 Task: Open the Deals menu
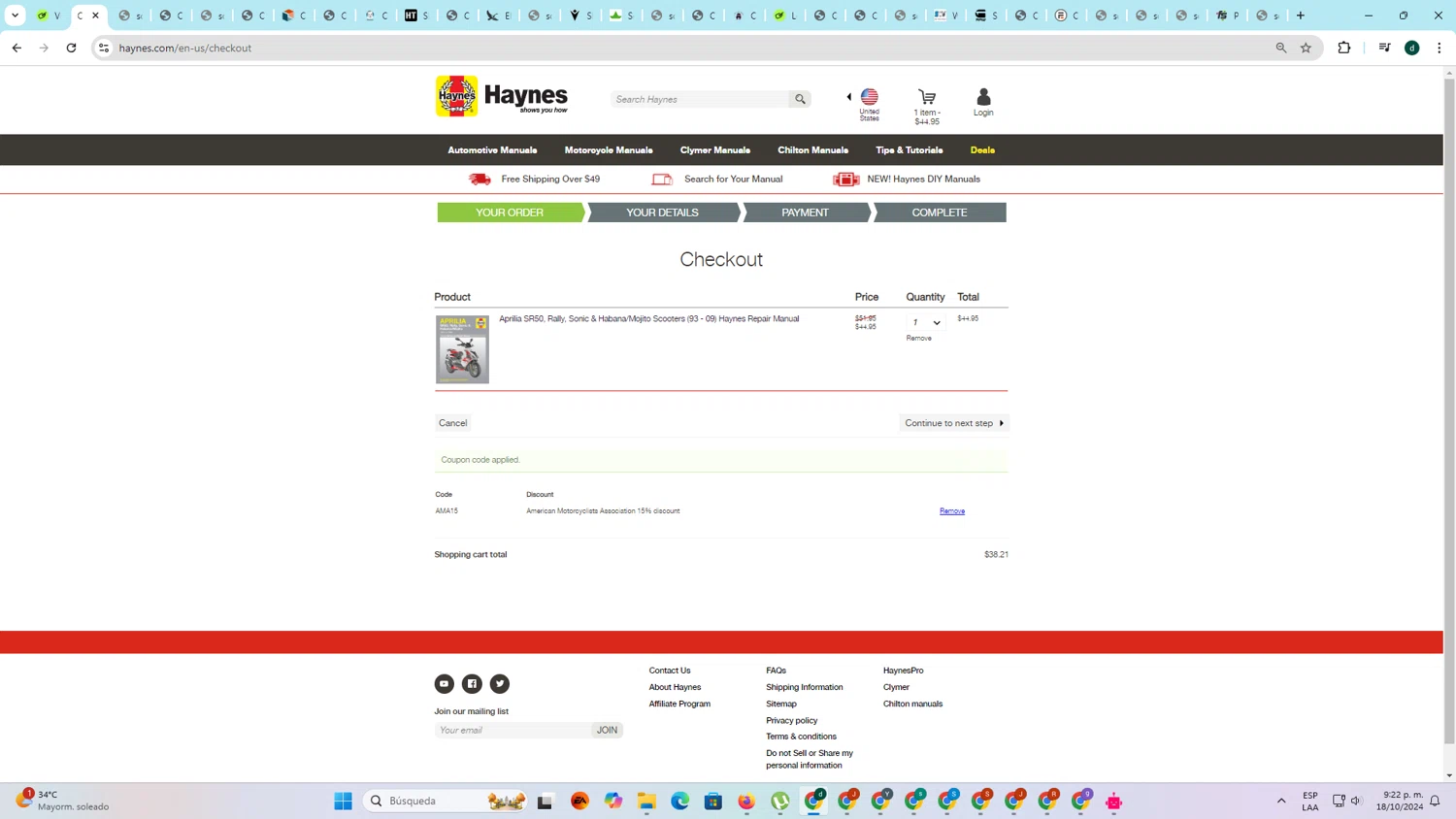click(982, 150)
